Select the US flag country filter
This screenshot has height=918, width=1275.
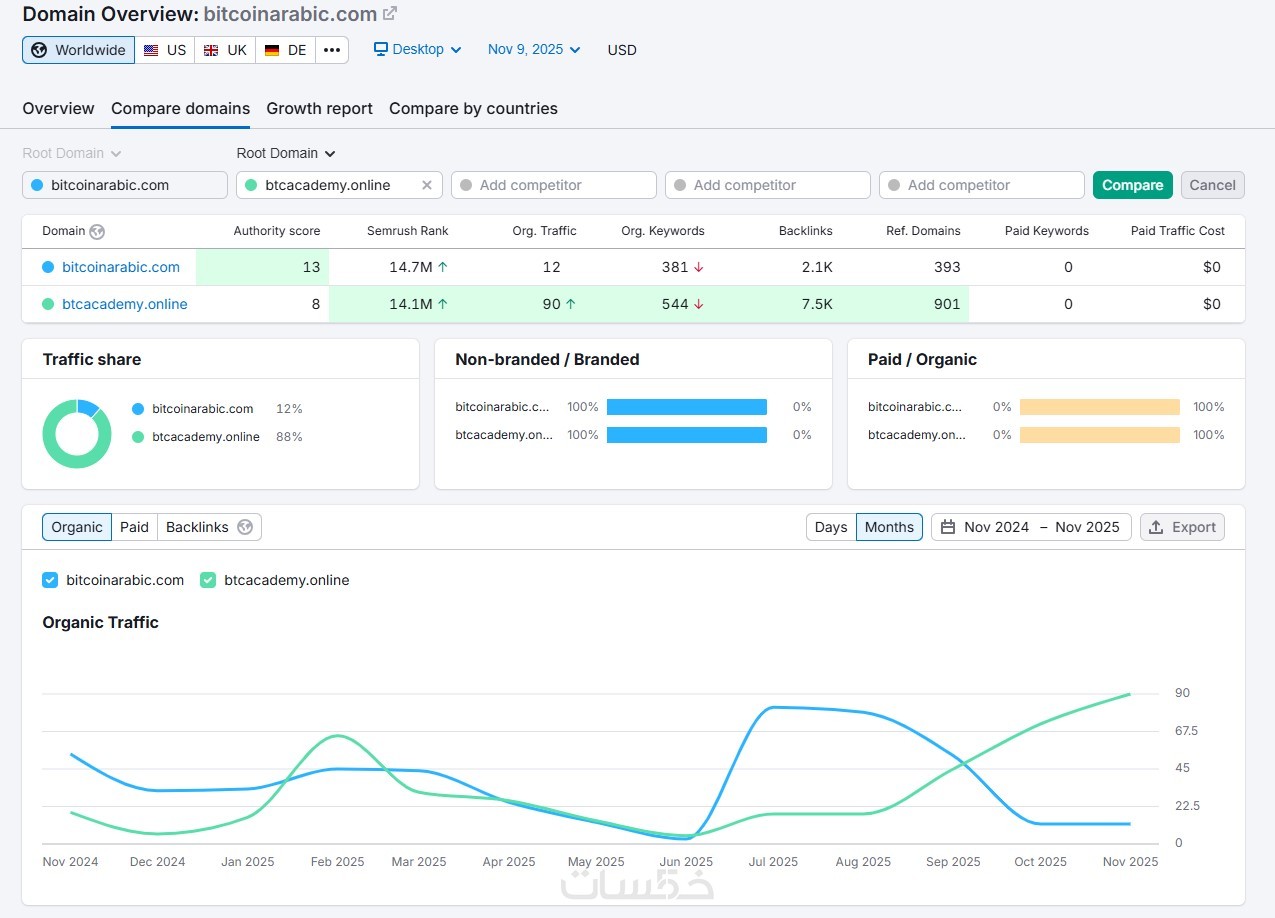(165, 50)
